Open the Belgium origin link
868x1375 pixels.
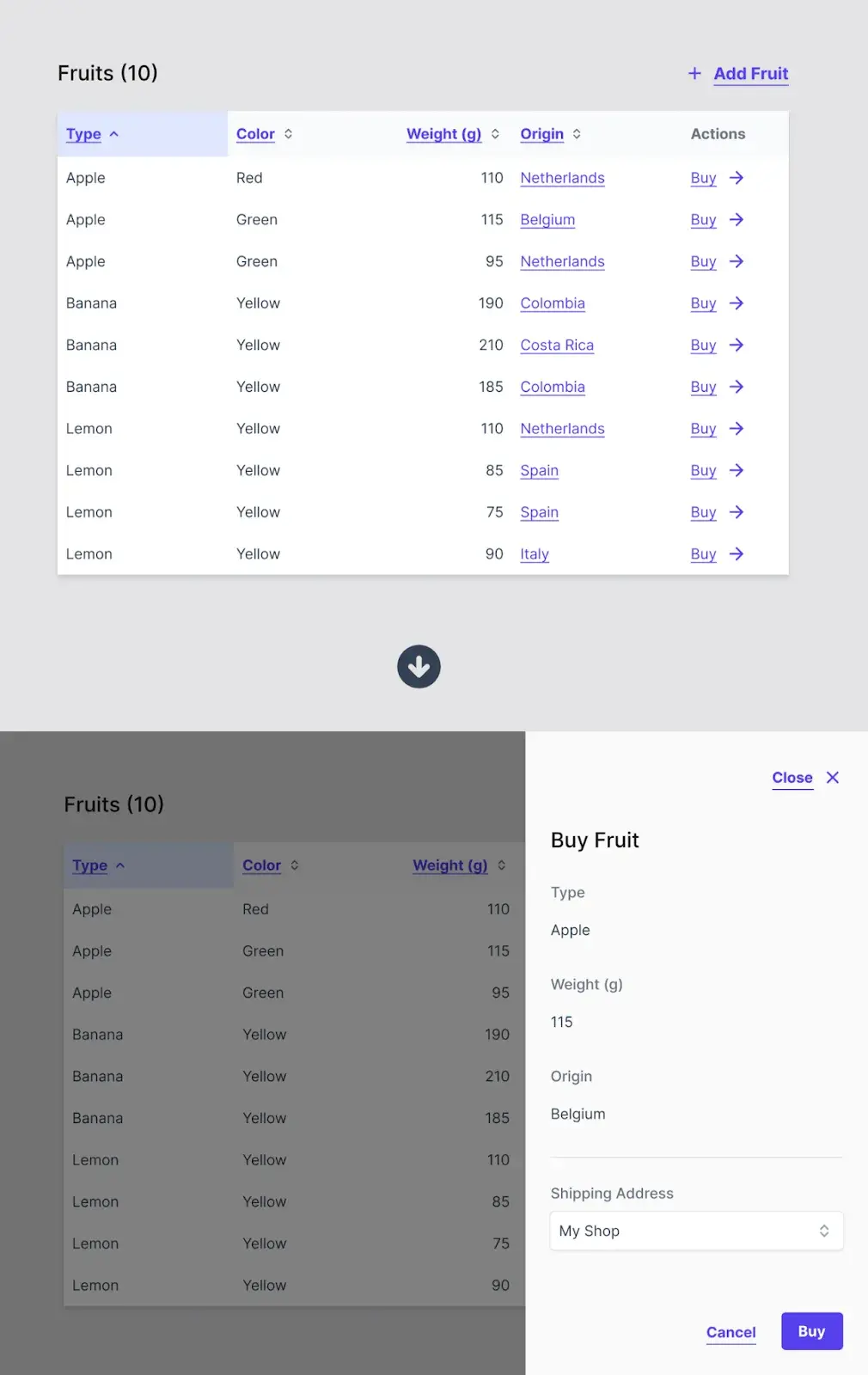click(x=547, y=220)
